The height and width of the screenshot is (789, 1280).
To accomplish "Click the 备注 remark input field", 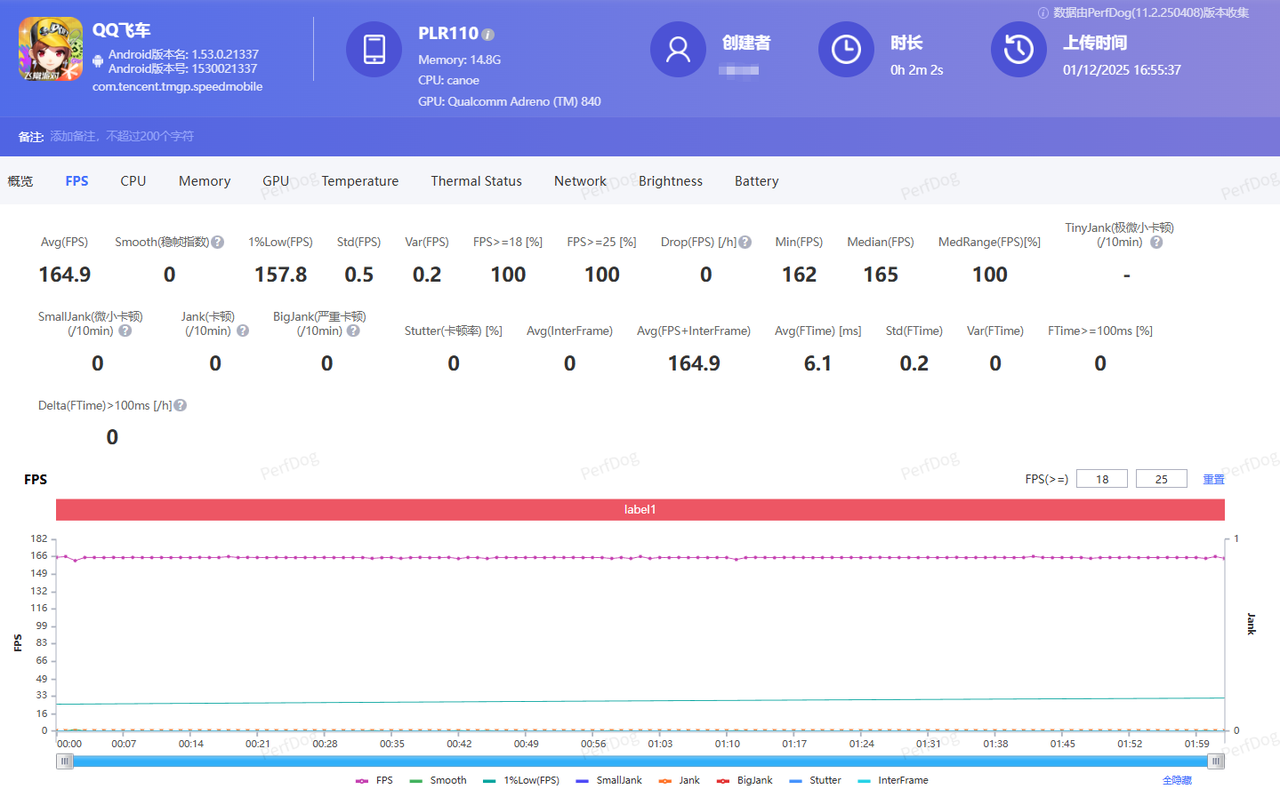I will 122,136.
